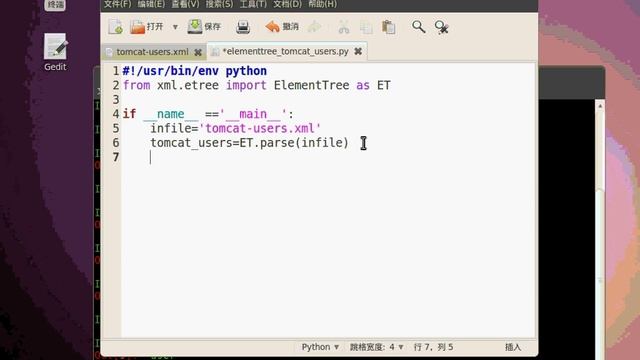
Task: Expand the recent files arrow beside 打开
Action: coord(175,27)
